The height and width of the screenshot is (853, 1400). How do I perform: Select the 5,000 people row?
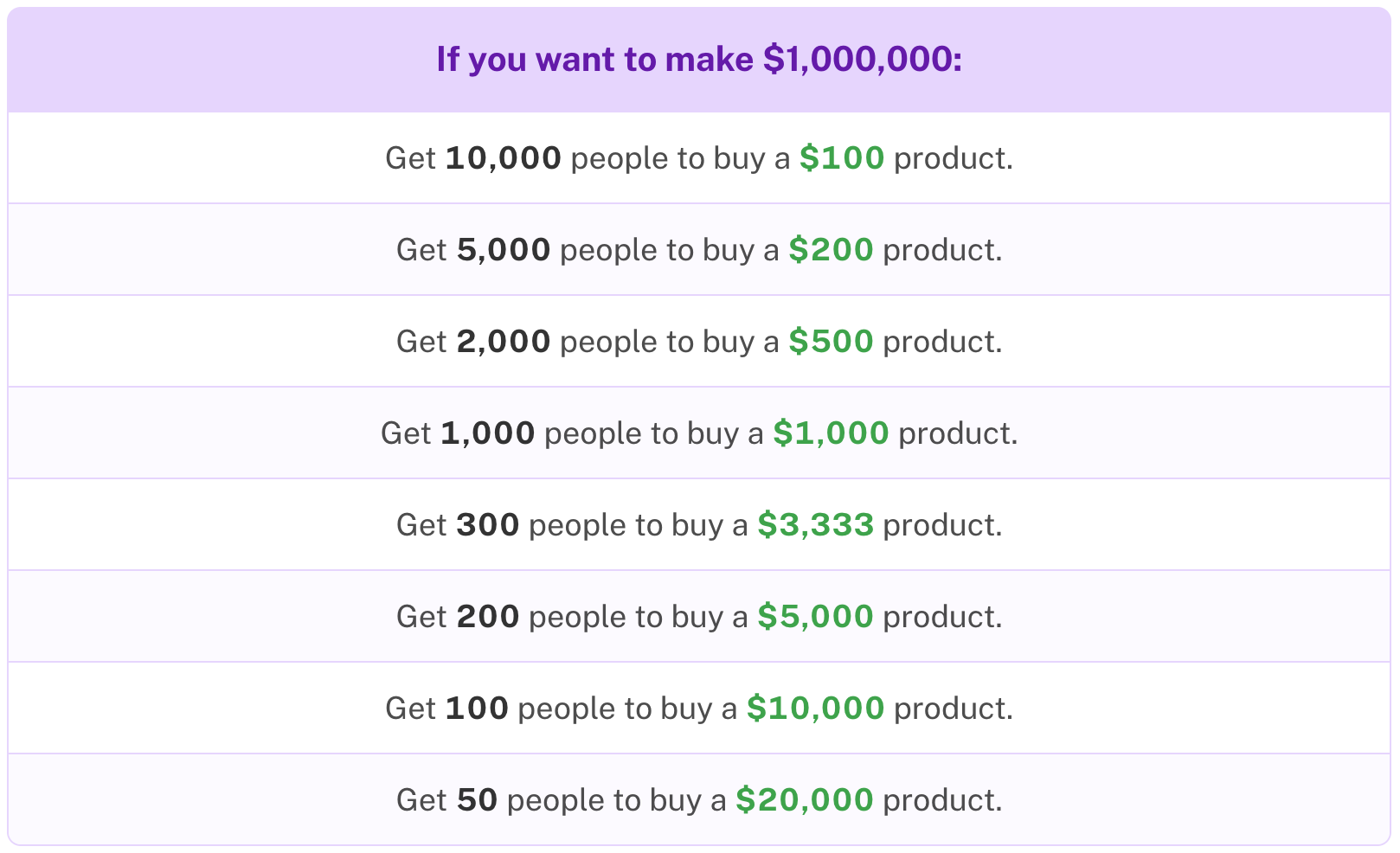(699, 250)
